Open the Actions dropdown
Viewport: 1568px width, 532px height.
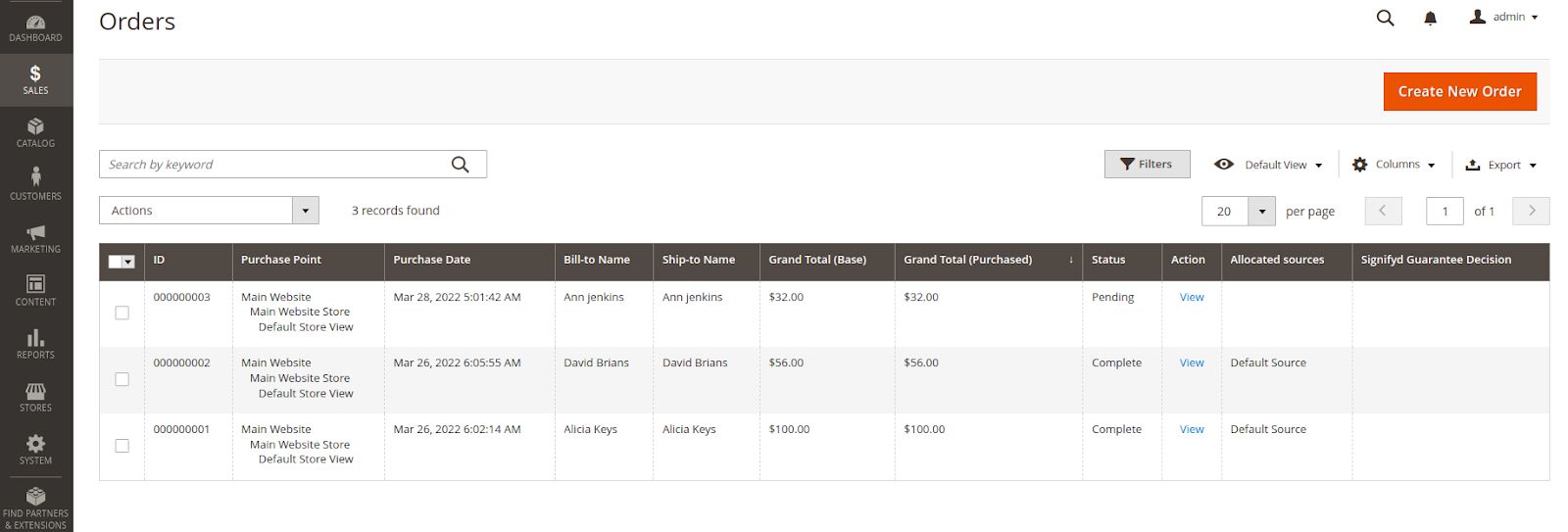(209, 211)
